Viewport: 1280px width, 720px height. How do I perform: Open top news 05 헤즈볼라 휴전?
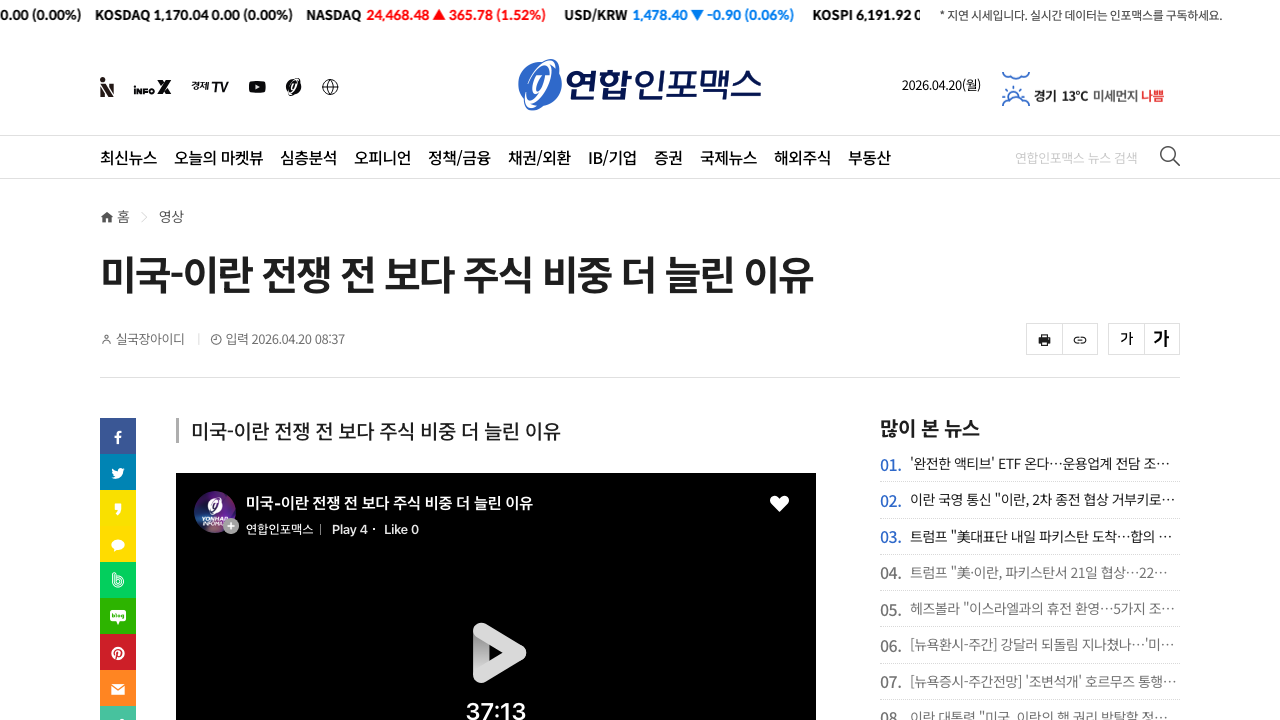1042,608
